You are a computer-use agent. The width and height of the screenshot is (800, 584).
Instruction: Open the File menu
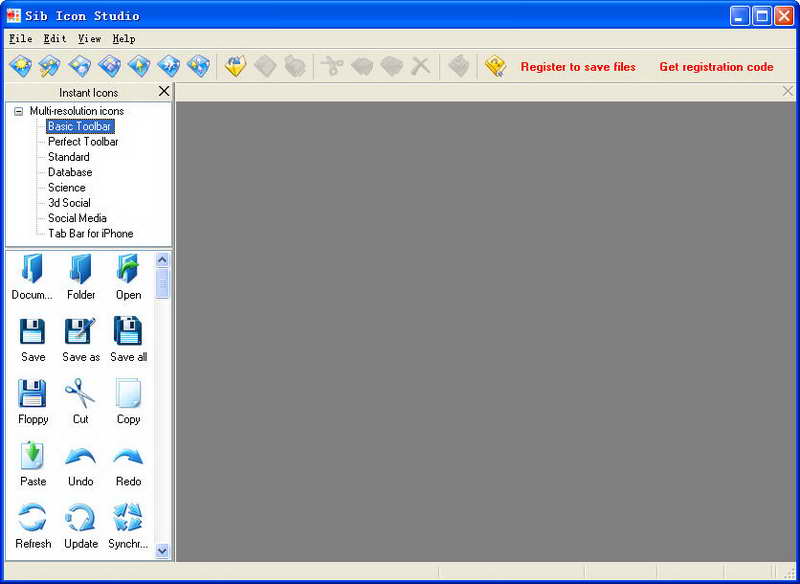(20, 39)
